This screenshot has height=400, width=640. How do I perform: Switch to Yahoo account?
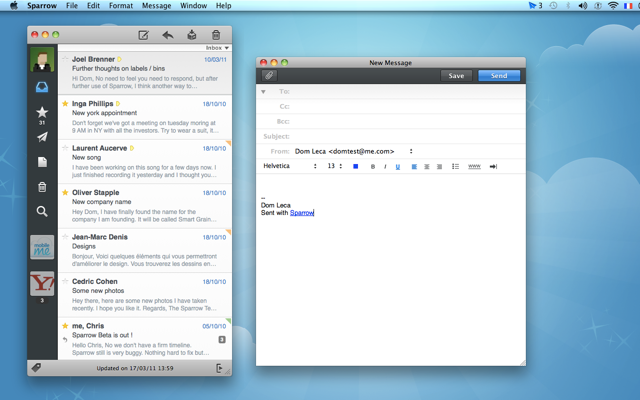click(x=42, y=283)
